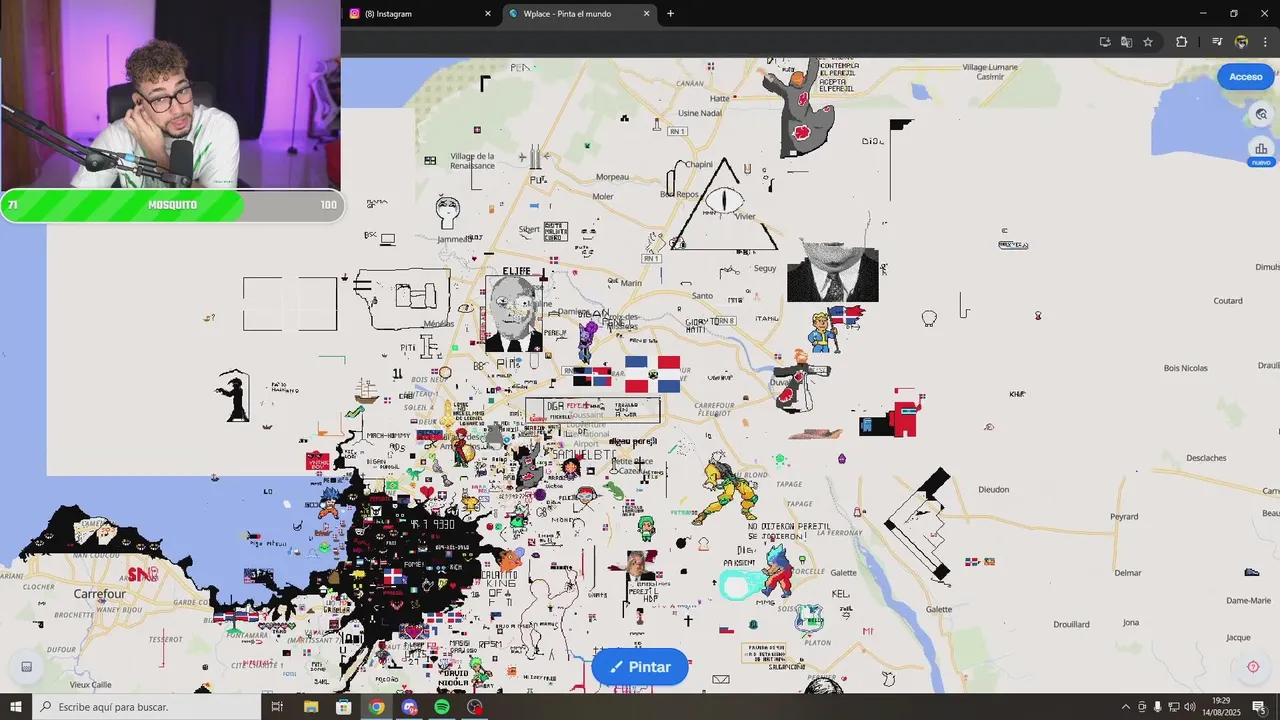This screenshot has height=720, width=1280.
Task: Open the Windows notification center
Action: coord(1259,707)
